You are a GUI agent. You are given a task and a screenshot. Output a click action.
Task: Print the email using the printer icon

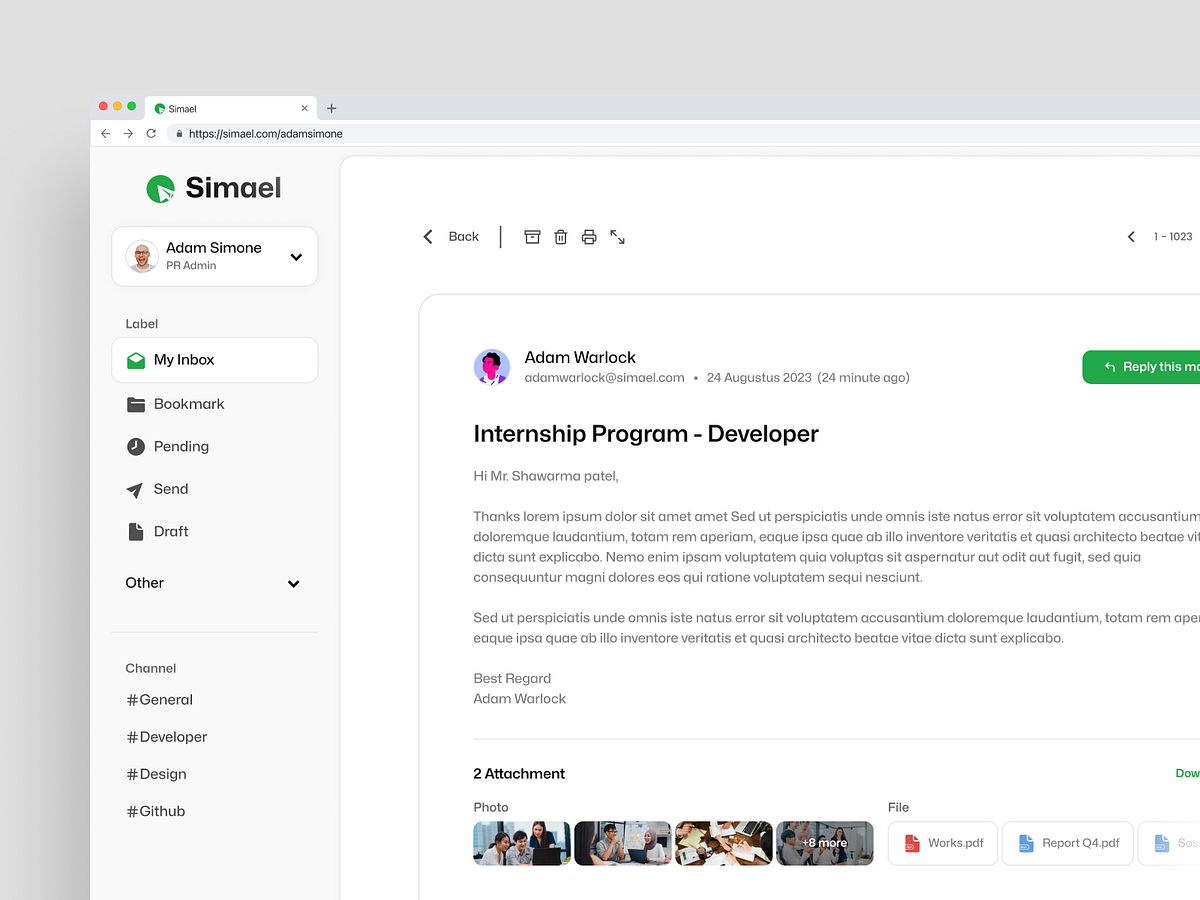point(589,236)
